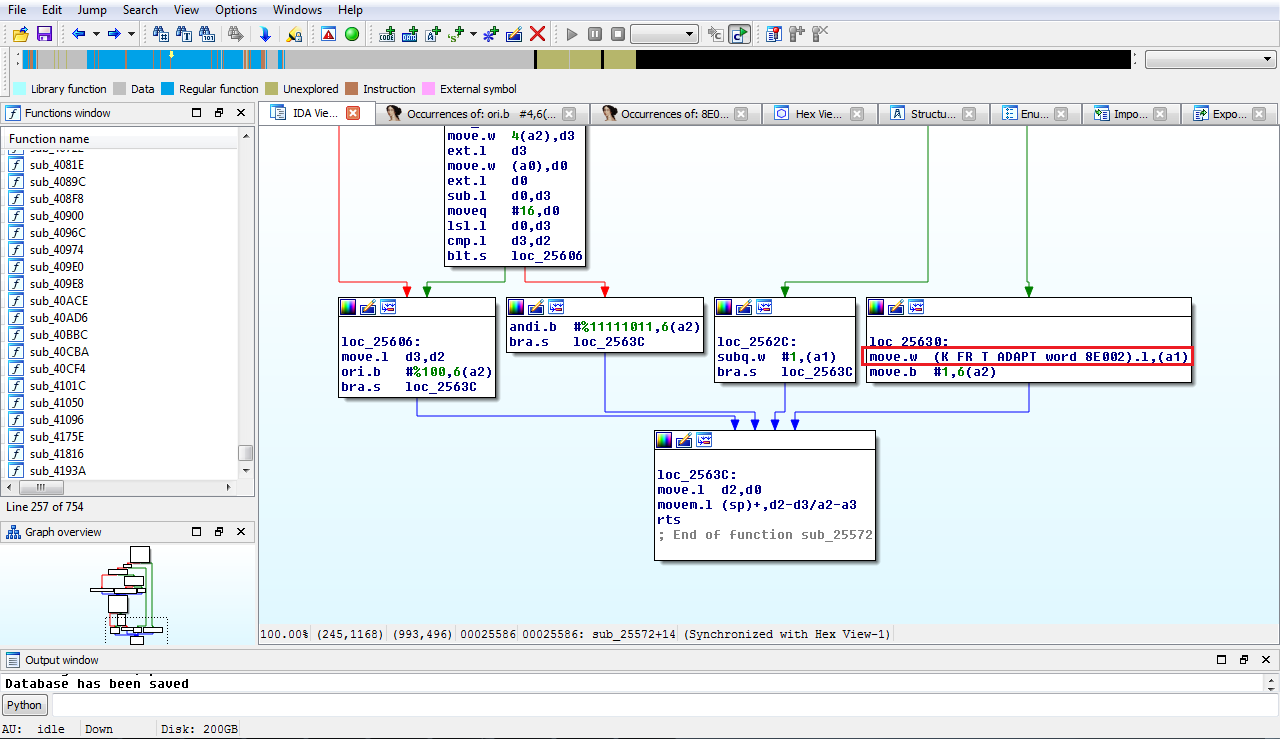Select sub_4081E in the Functions window
1280x739 pixels.
57,165
